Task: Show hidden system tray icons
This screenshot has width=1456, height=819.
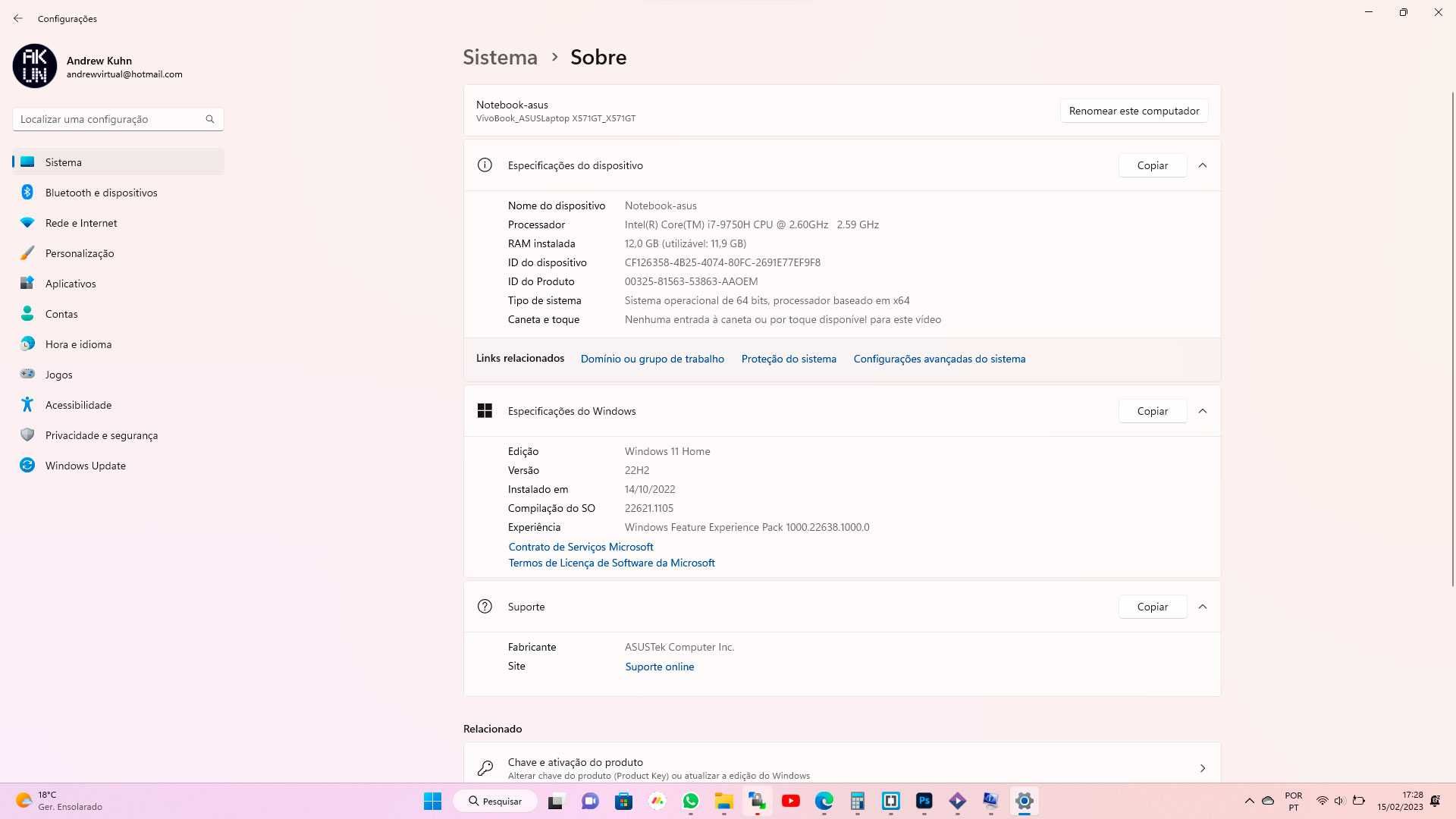Action: pos(1249,801)
